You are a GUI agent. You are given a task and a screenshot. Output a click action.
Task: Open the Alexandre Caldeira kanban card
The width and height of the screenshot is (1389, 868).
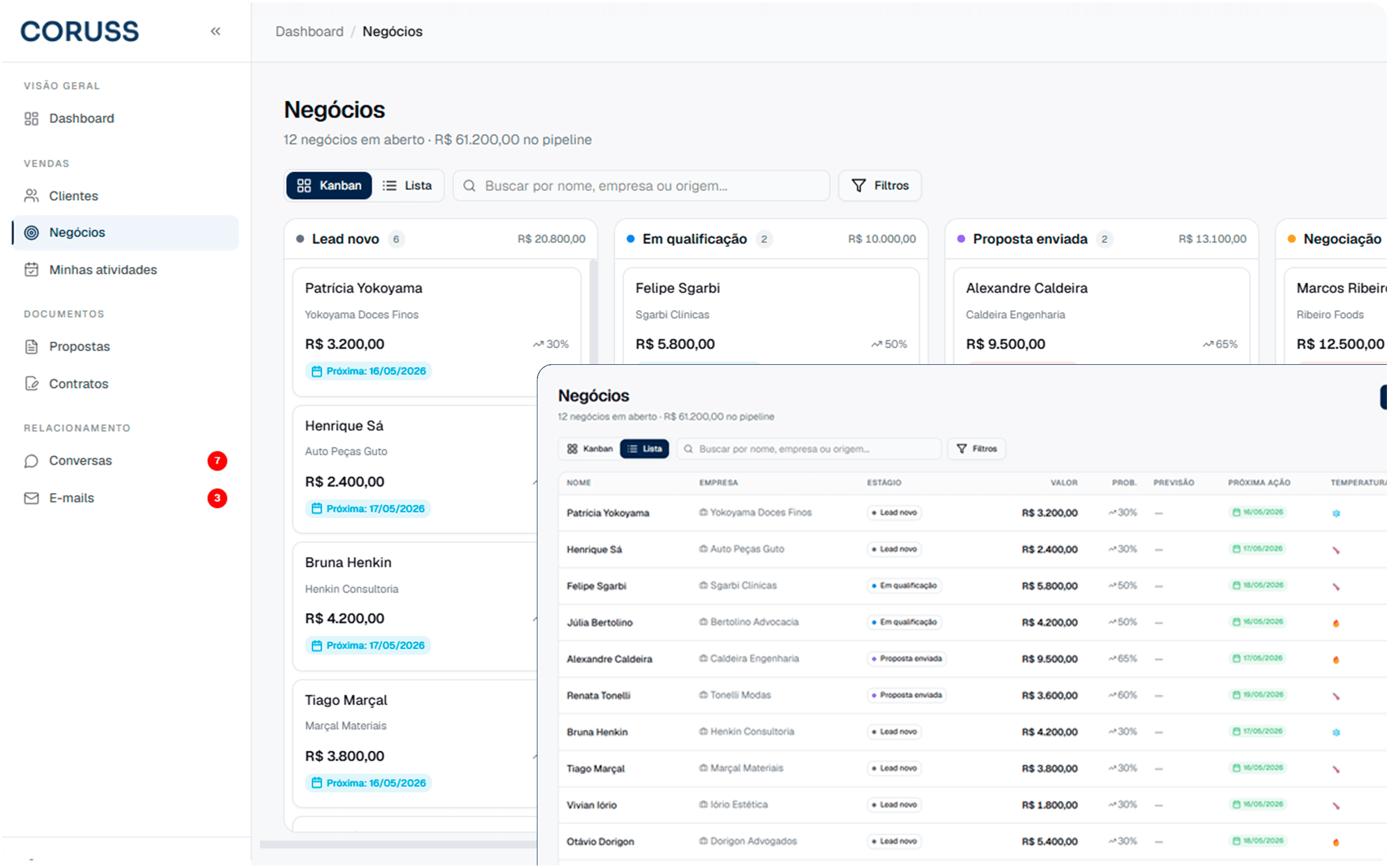point(1102,316)
